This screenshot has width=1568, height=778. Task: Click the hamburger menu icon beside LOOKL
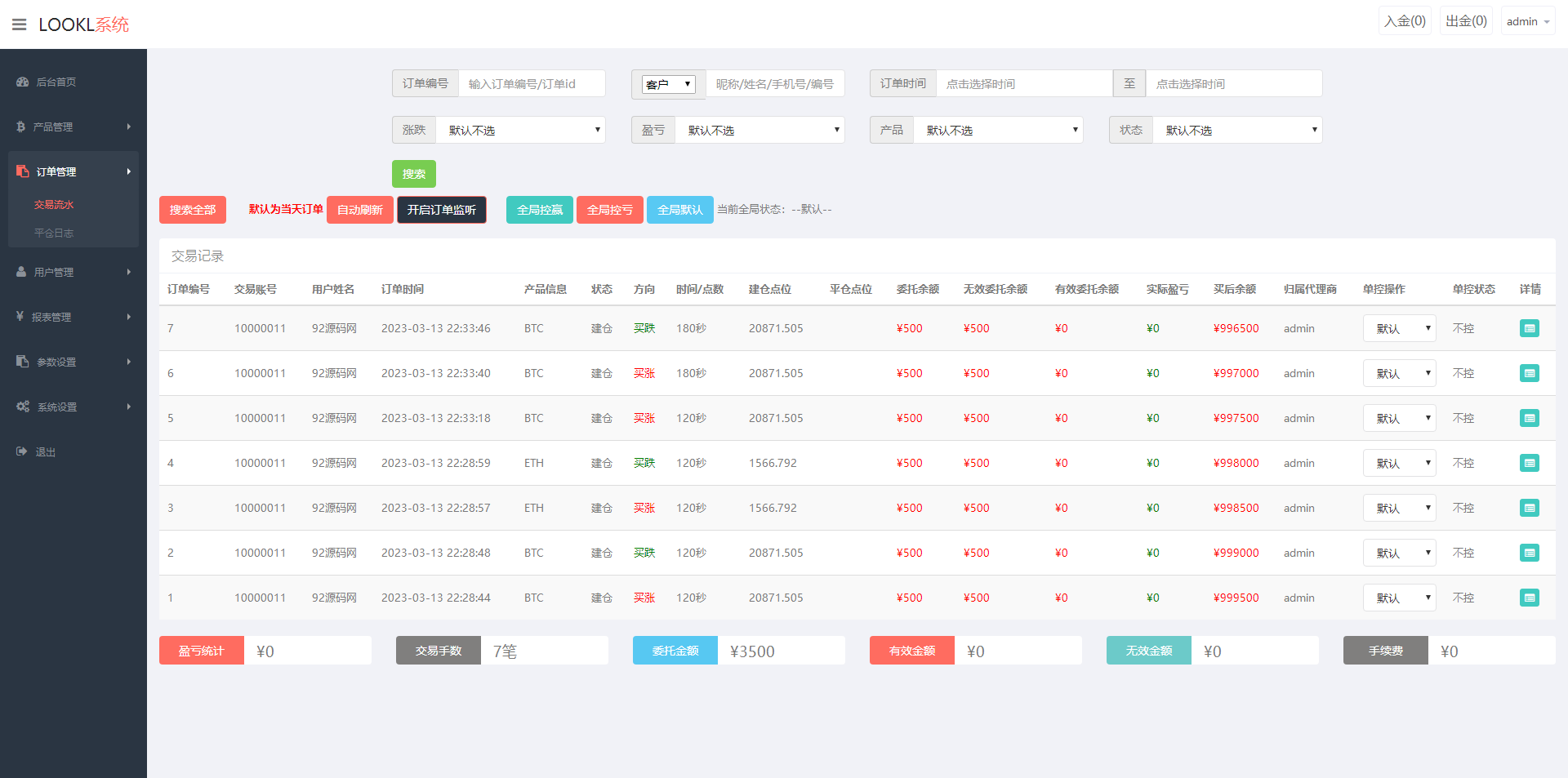pos(19,24)
